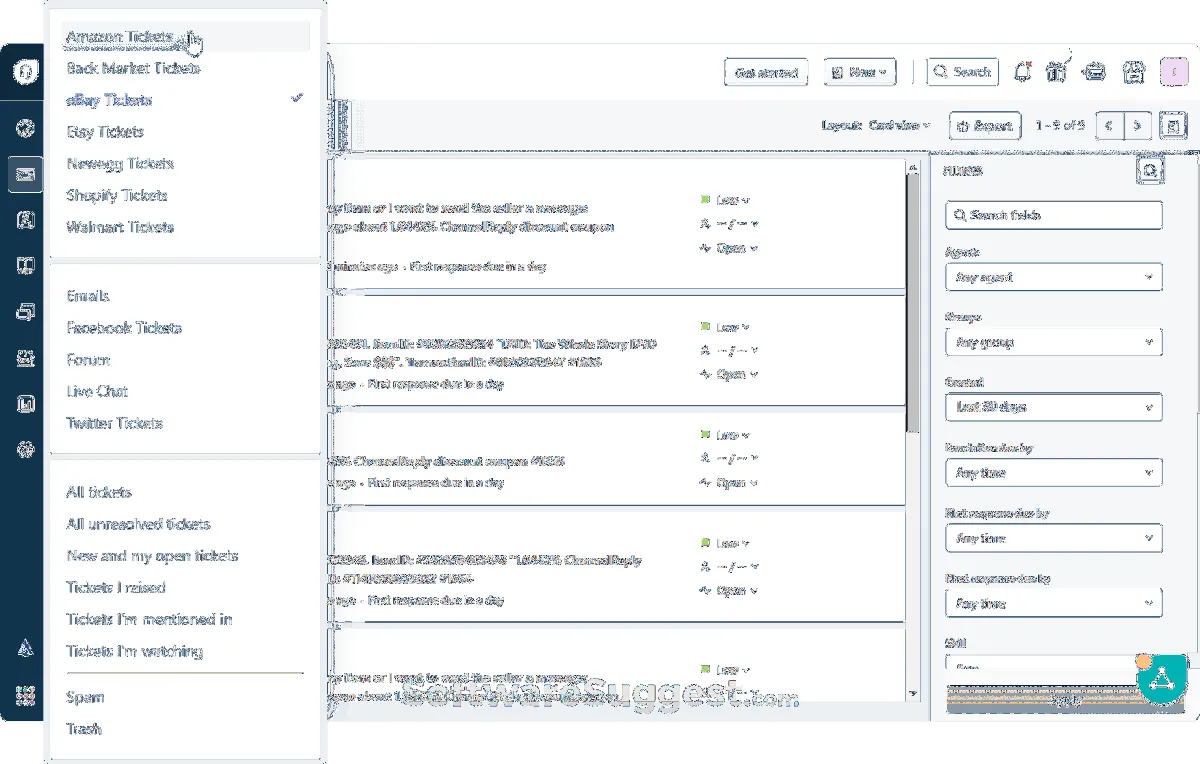Open the Tickets icon in the sidebar

26,174
